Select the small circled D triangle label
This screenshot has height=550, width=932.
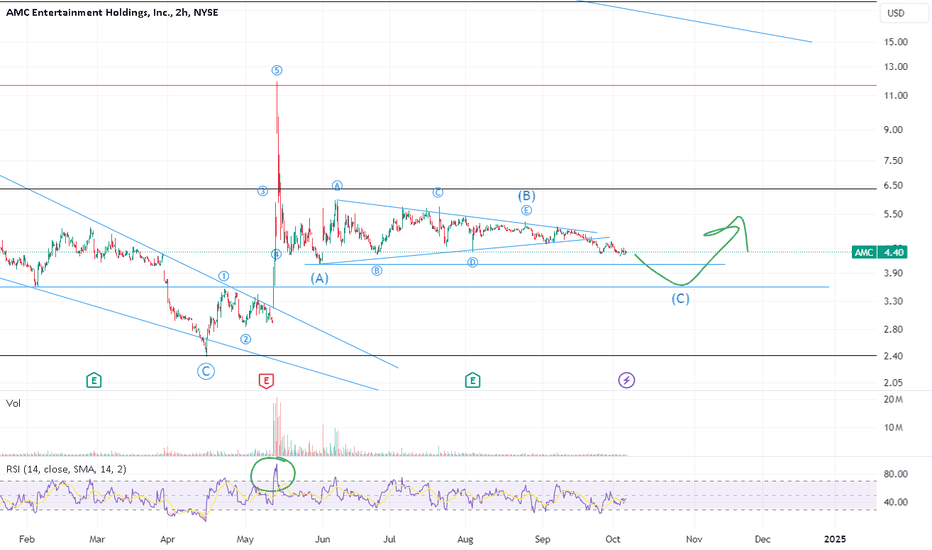[473, 262]
